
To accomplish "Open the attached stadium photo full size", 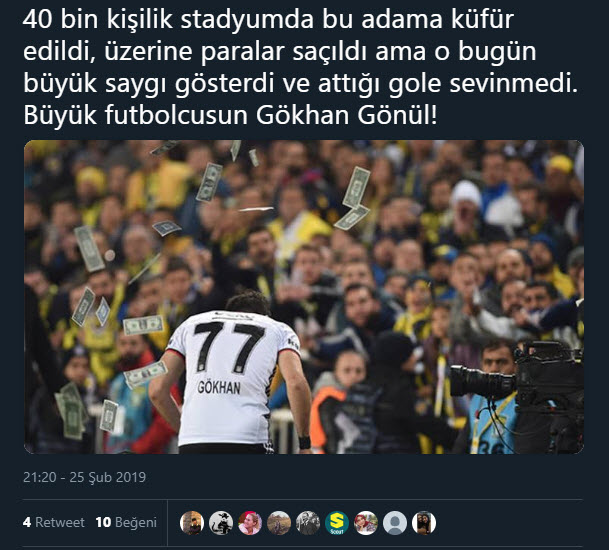I will [304, 297].
